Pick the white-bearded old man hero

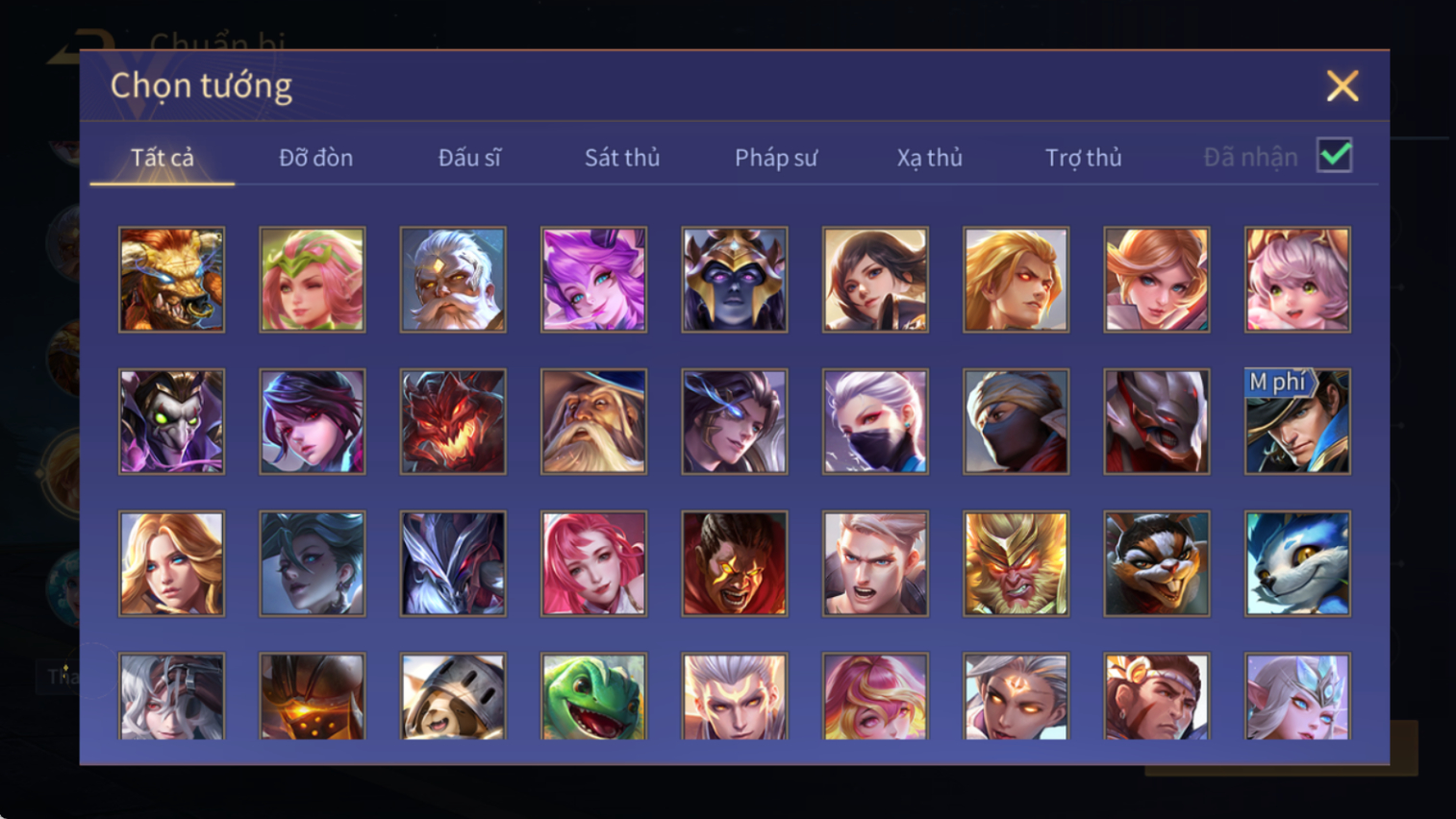coord(453,280)
